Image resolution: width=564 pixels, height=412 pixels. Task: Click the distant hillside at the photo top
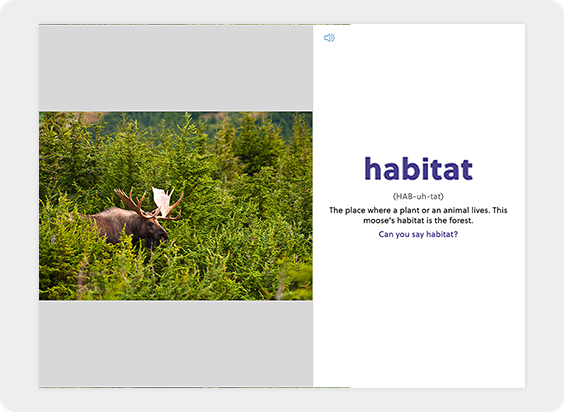201,121
